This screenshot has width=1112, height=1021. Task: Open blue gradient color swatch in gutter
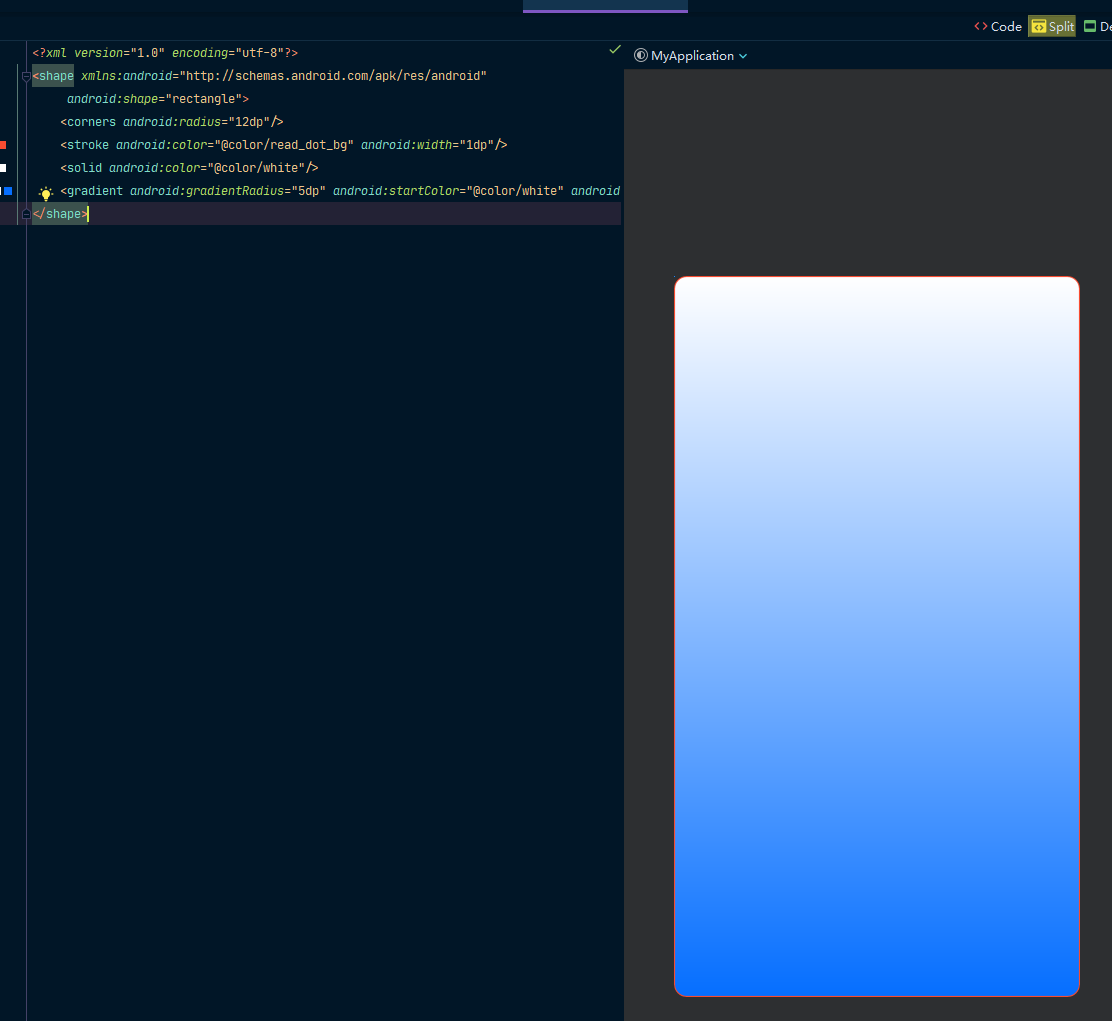click(x=8, y=191)
